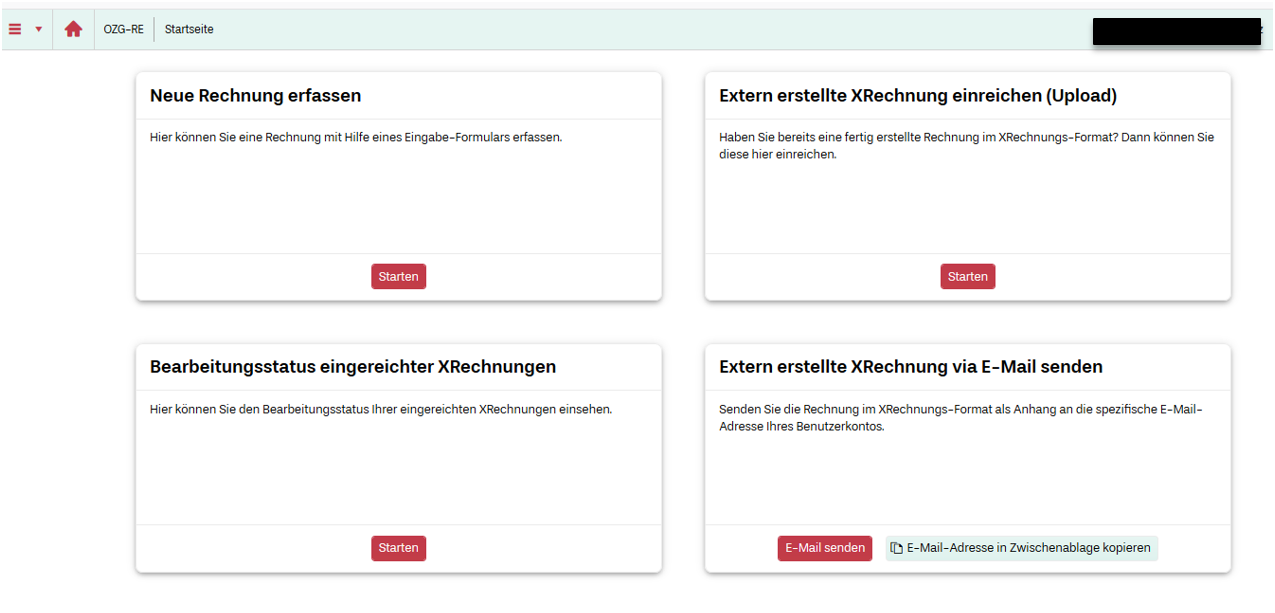Click the upload card's XRechnungs-Format description
The image size is (1275, 613).
965,145
